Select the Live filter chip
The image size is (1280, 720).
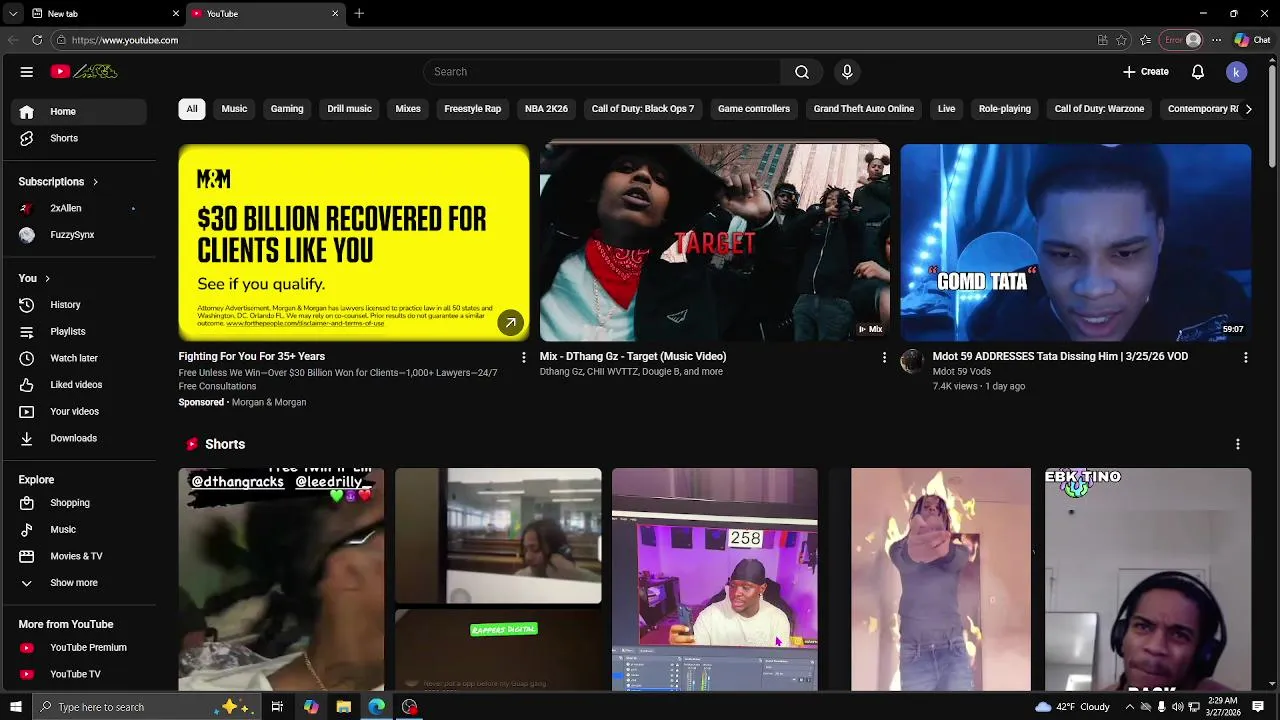[x=946, y=109]
